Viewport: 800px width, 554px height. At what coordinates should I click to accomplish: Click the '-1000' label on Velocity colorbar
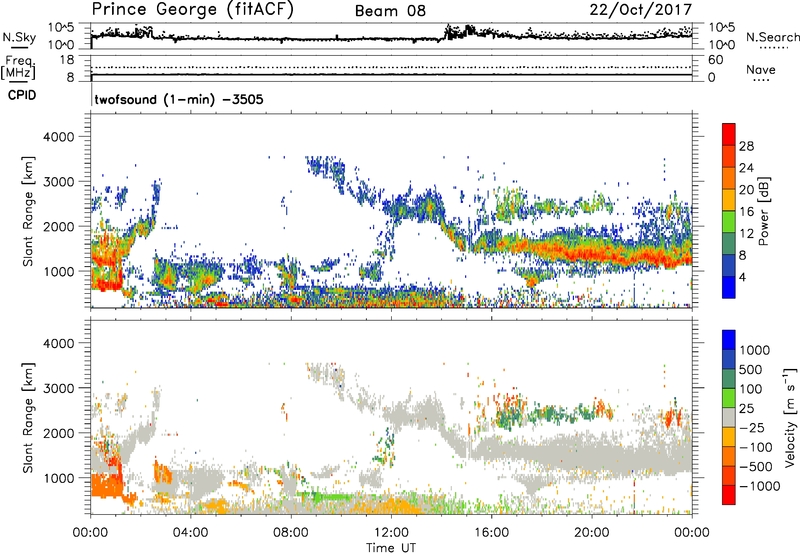760,486
